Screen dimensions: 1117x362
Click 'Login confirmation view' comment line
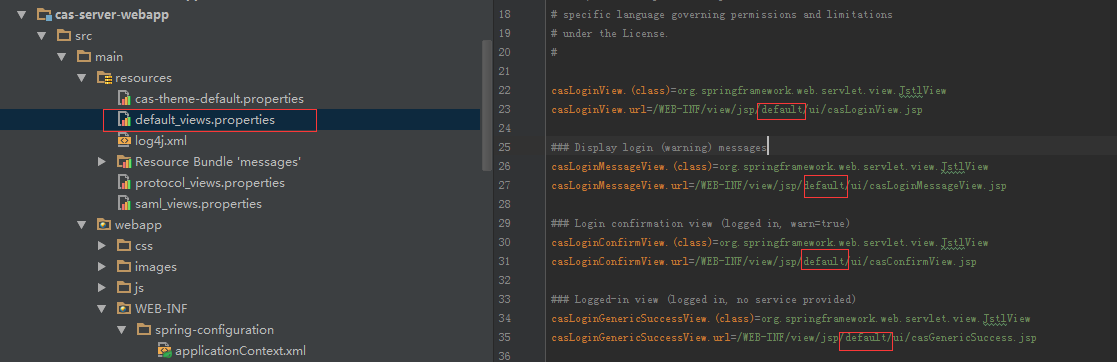point(700,224)
